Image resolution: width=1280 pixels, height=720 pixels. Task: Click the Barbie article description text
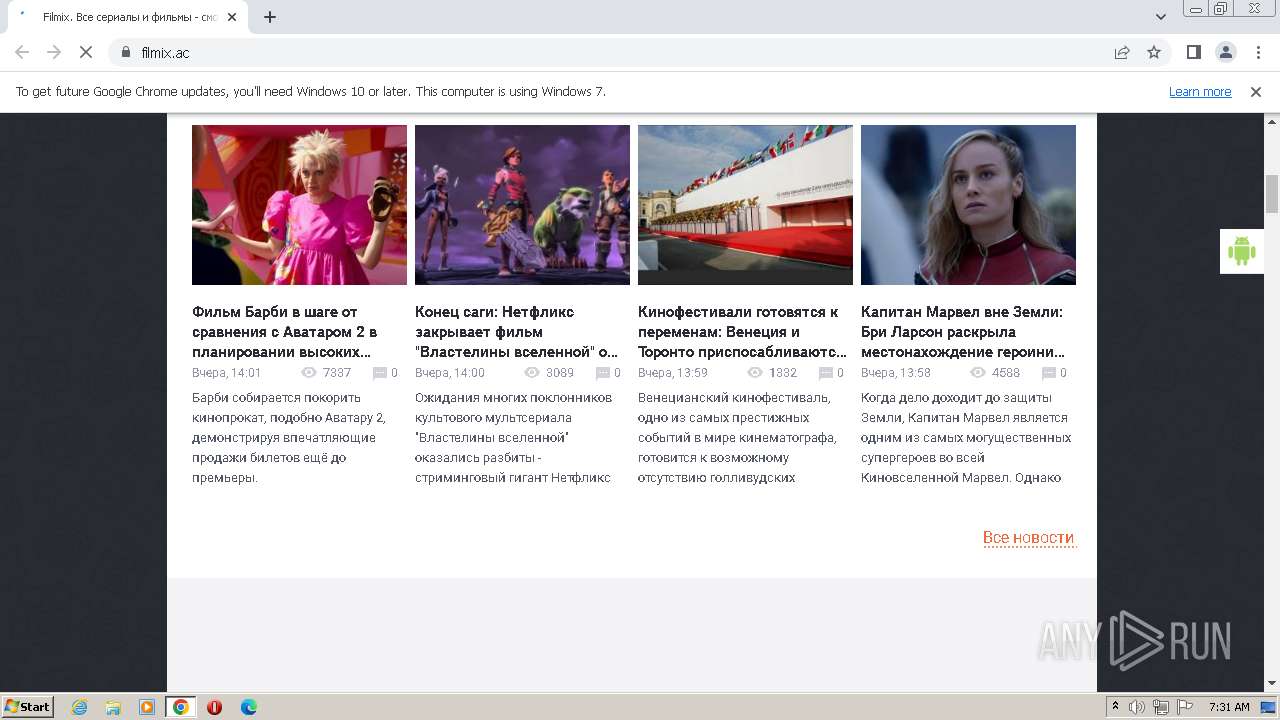coord(289,438)
